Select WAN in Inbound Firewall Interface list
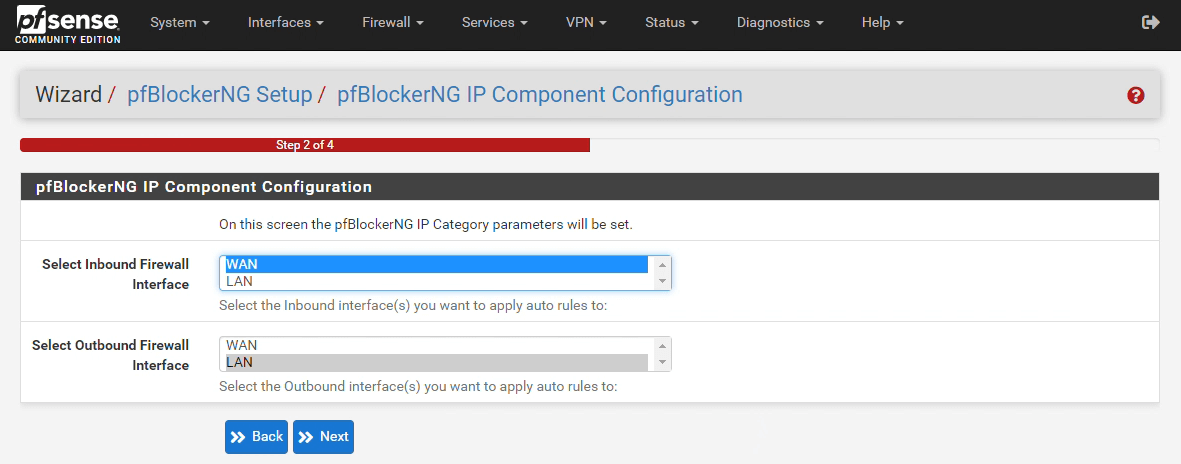 (x=436, y=264)
